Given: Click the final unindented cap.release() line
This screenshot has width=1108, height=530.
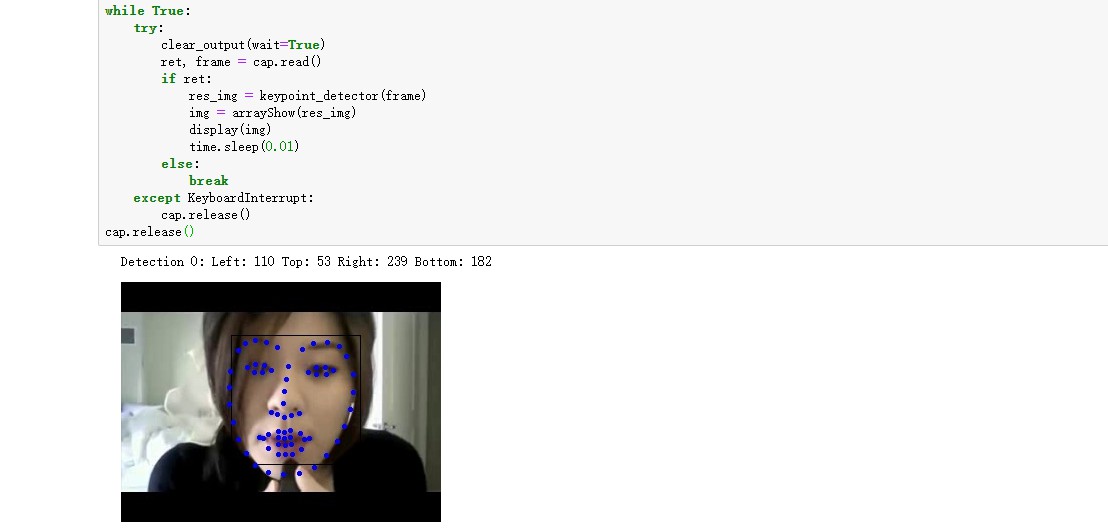Looking at the screenshot, I should tap(150, 231).
